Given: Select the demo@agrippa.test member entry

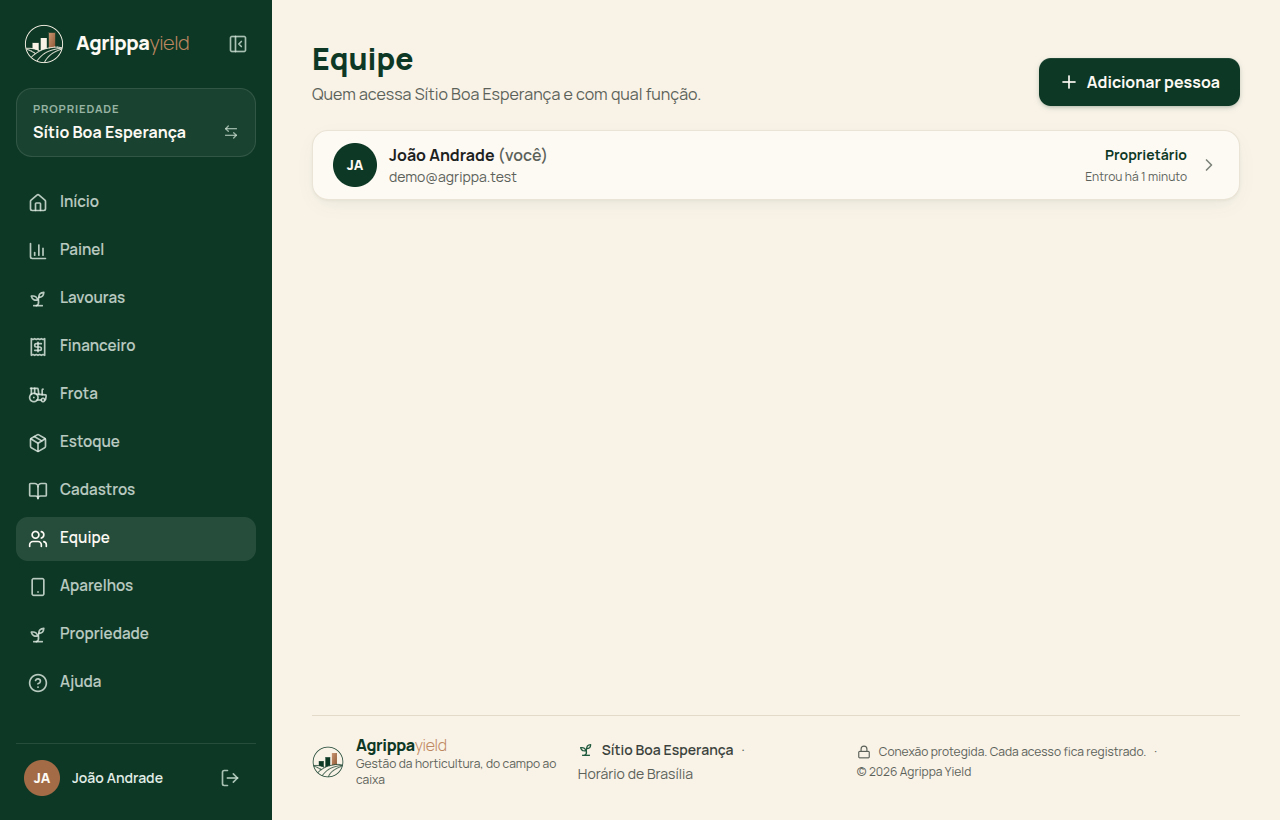Looking at the screenshot, I should (x=776, y=165).
